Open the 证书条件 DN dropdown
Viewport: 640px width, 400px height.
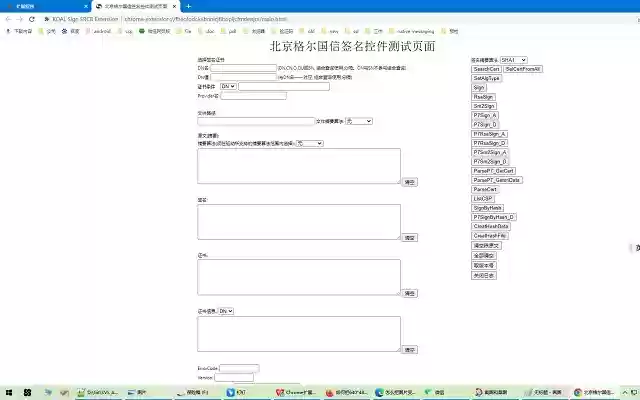pos(228,86)
